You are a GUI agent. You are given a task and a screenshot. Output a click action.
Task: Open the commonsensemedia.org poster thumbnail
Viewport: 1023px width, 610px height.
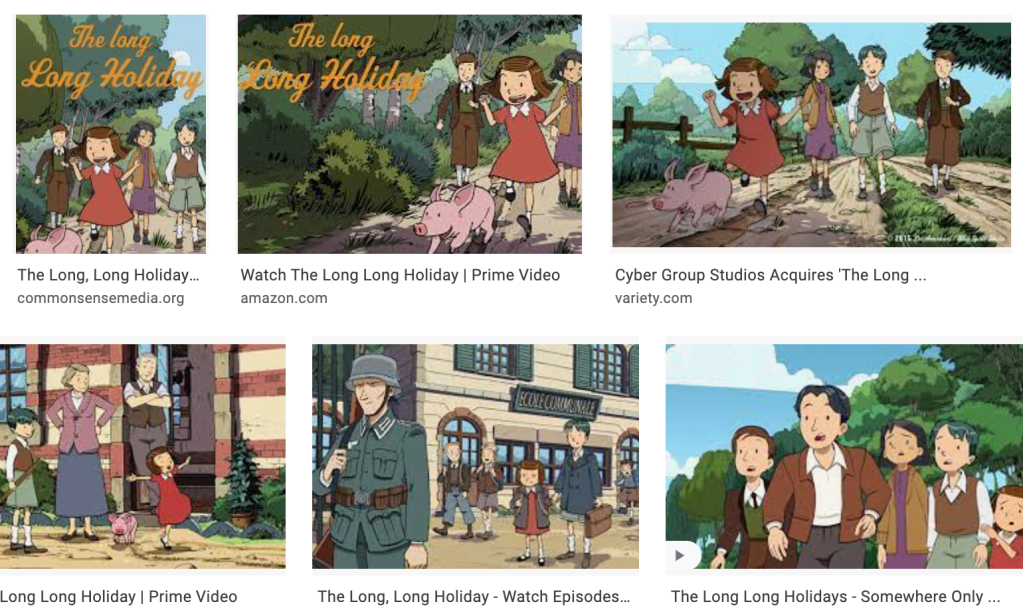(111, 134)
